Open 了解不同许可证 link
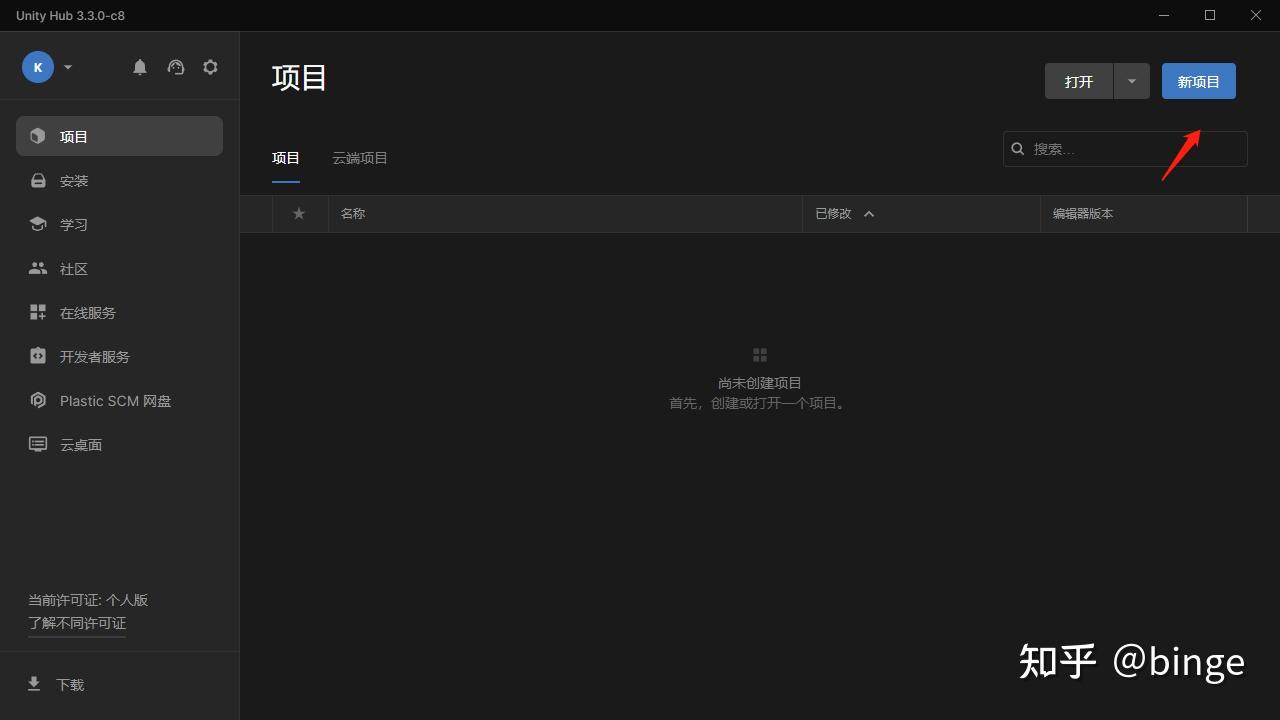The height and width of the screenshot is (720, 1280). pyautogui.click(x=76, y=622)
